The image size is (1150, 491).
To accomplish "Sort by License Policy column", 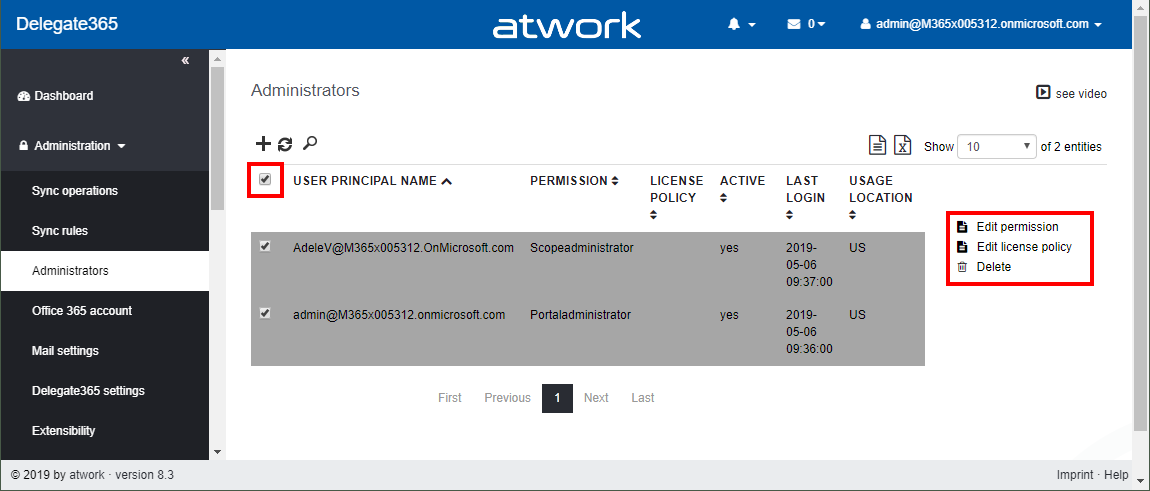I will 676,197.
